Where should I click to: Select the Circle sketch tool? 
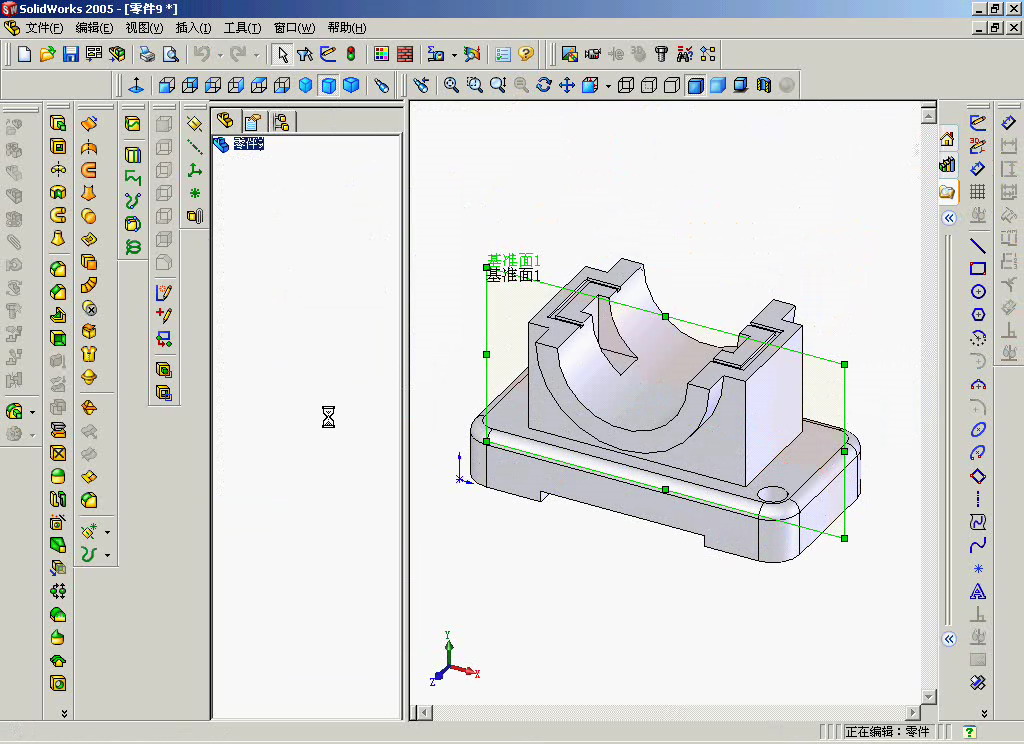click(978, 291)
